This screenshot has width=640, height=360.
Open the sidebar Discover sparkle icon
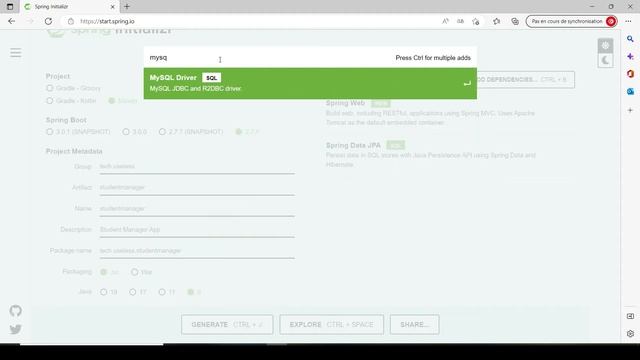click(x=630, y=56)
